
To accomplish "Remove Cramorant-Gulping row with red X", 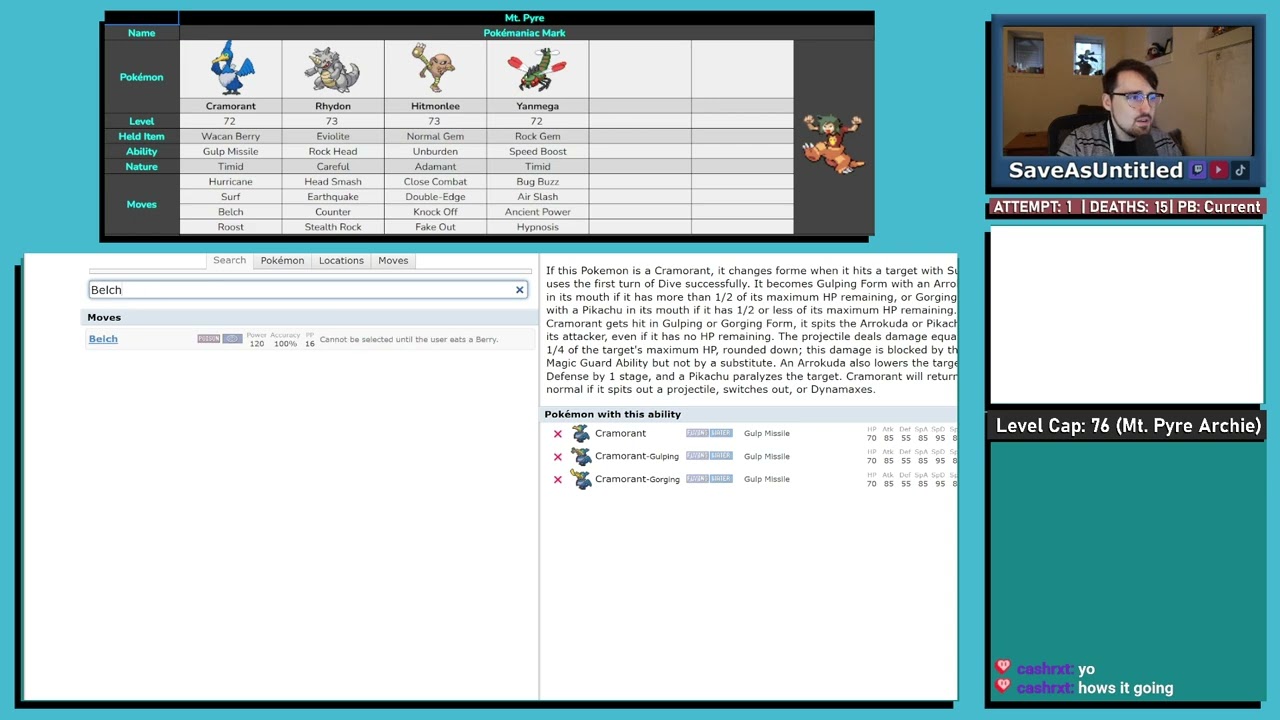I will (558, 457).
